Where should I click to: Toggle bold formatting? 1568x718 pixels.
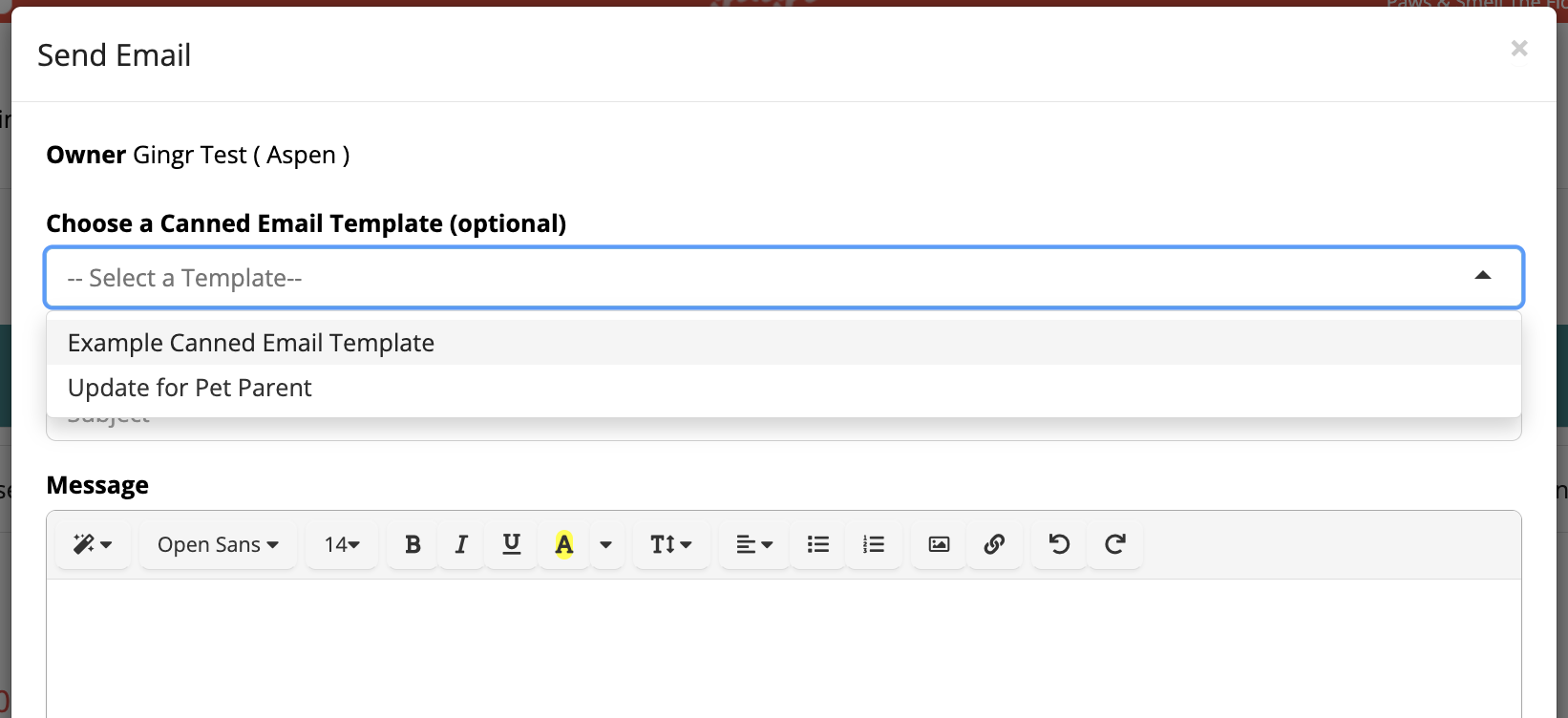(413, 544)
